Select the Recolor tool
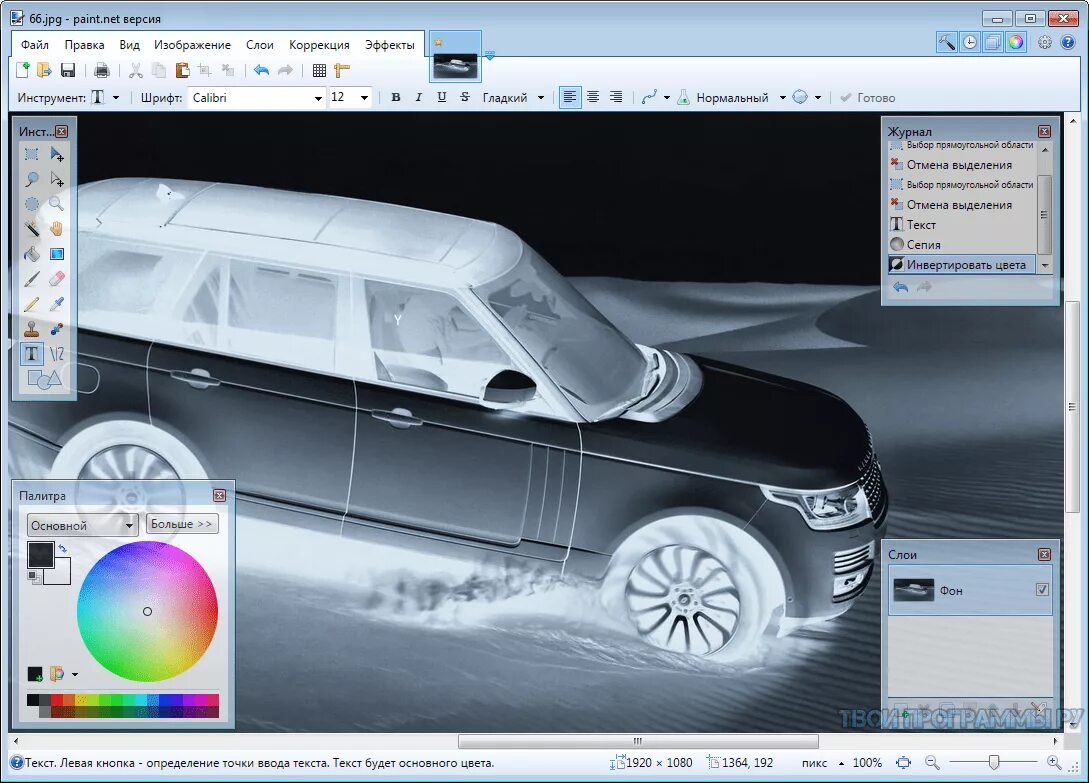Viewport: 1089px width, 783px height. coord(57,329)
